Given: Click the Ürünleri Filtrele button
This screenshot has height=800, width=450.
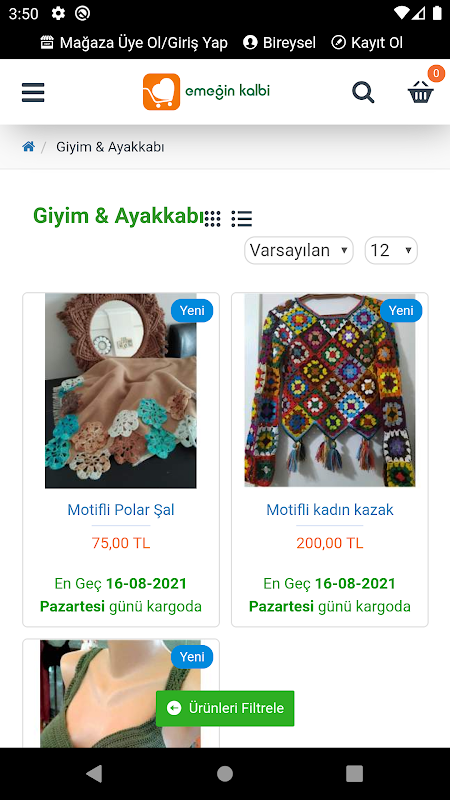Looking at the screenshot, I should pos(225,708).
